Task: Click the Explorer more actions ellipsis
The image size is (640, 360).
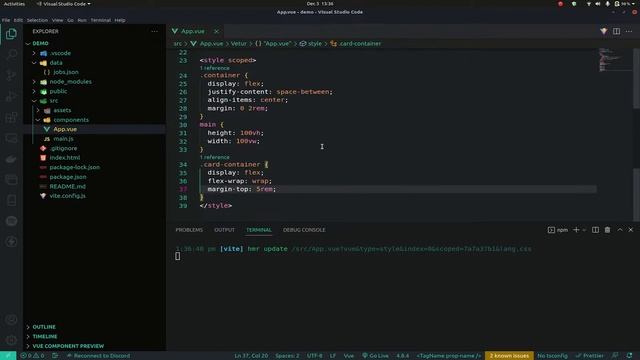Action: click(x=154, y=31)
